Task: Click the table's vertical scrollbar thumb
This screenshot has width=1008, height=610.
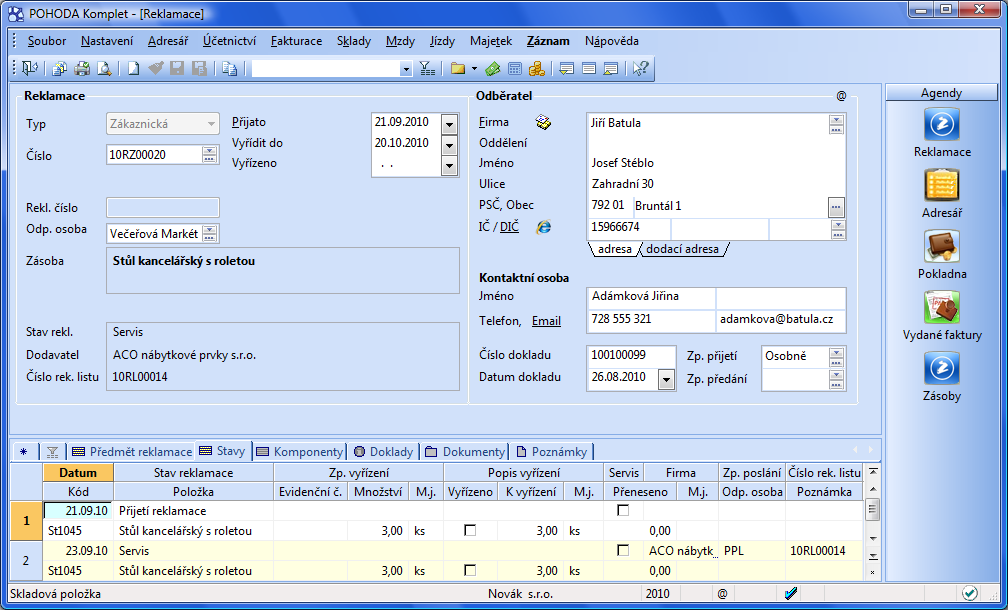Action: (x=872, y=510)
